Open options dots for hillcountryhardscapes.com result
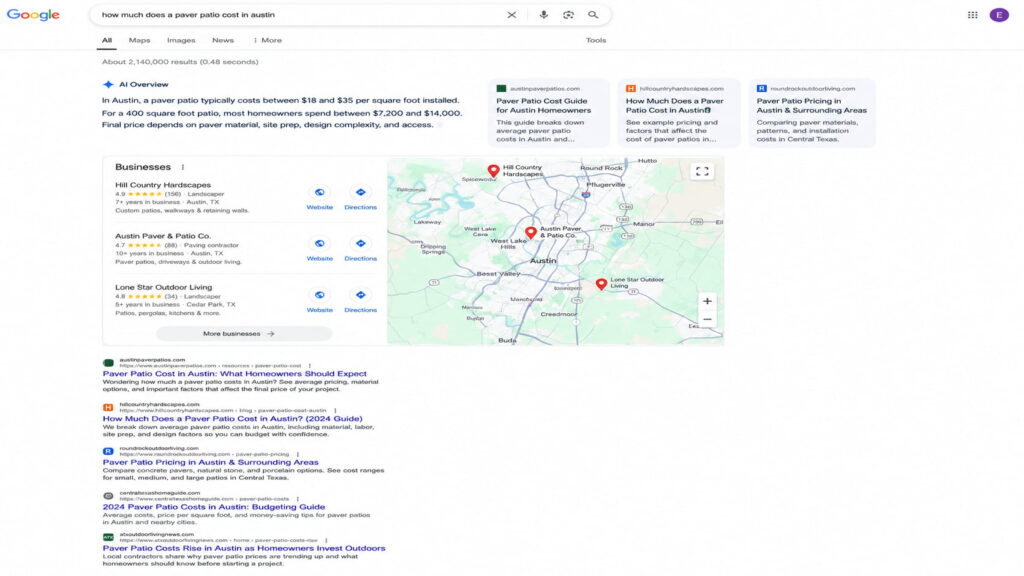Image resolution: width=1024 pixels, height=576 pixels. pos(335,411)
